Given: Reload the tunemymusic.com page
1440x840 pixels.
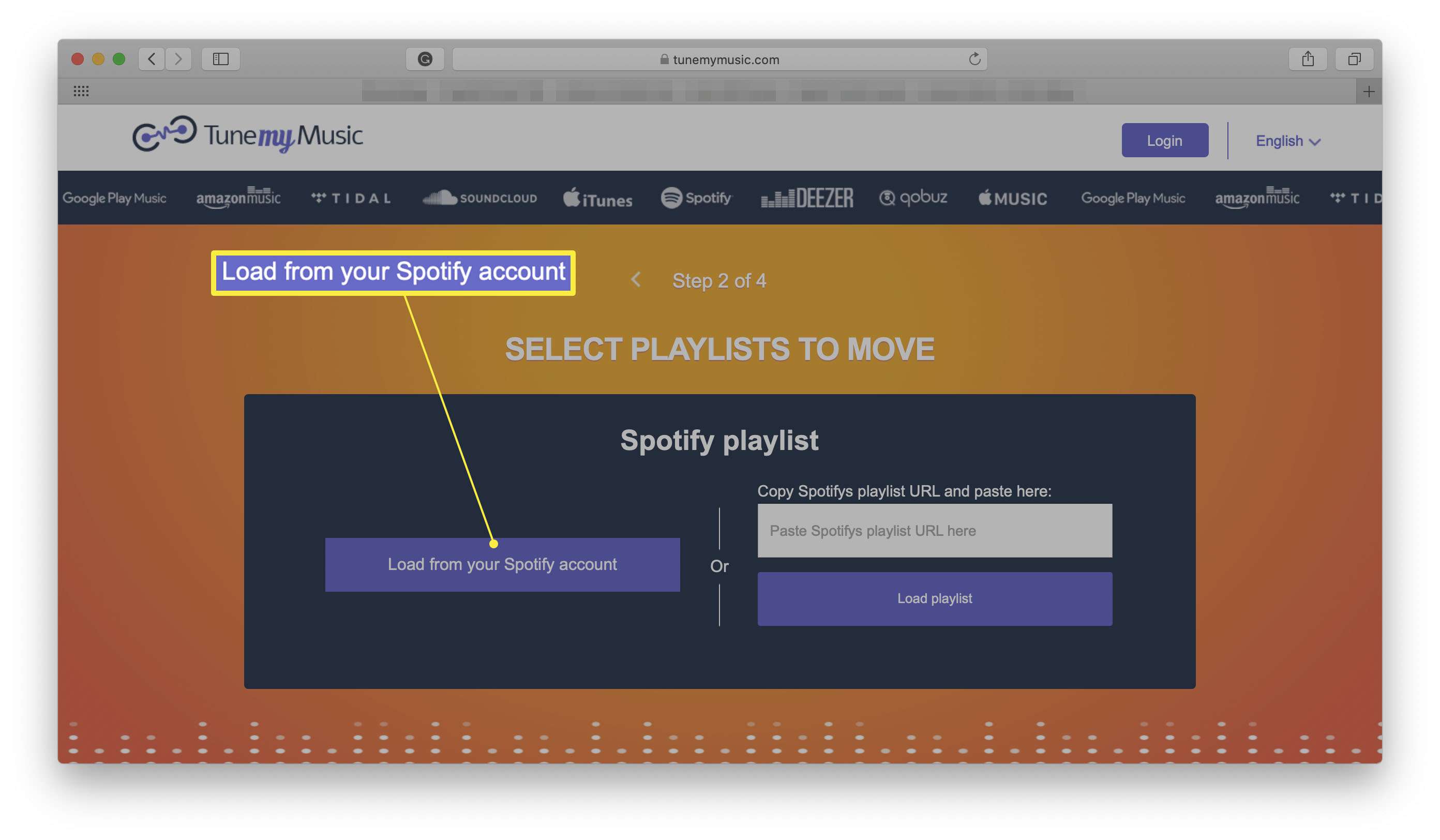Looking at the screenshot, I should [974, 59].
